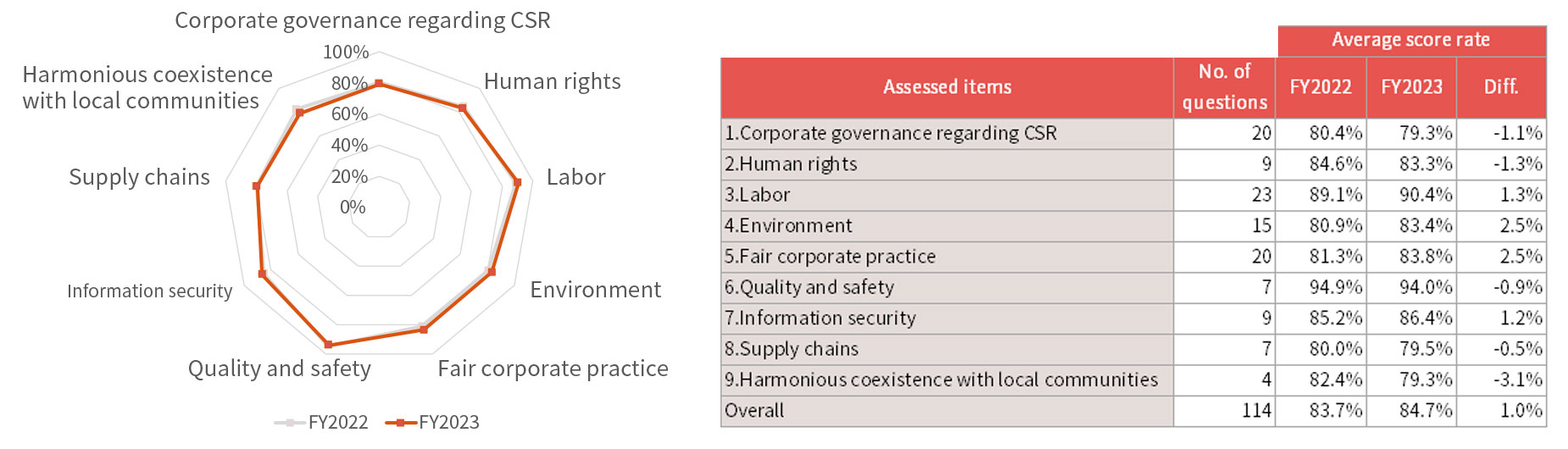Select the Supply chains axis label
The height and width of the screenshot is (449, 1568).
(x=139, y=177)
